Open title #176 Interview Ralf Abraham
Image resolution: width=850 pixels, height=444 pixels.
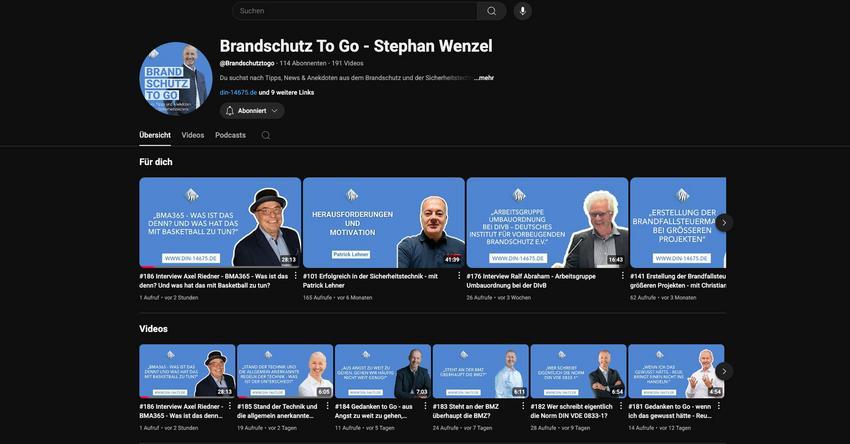pos(531,281)
